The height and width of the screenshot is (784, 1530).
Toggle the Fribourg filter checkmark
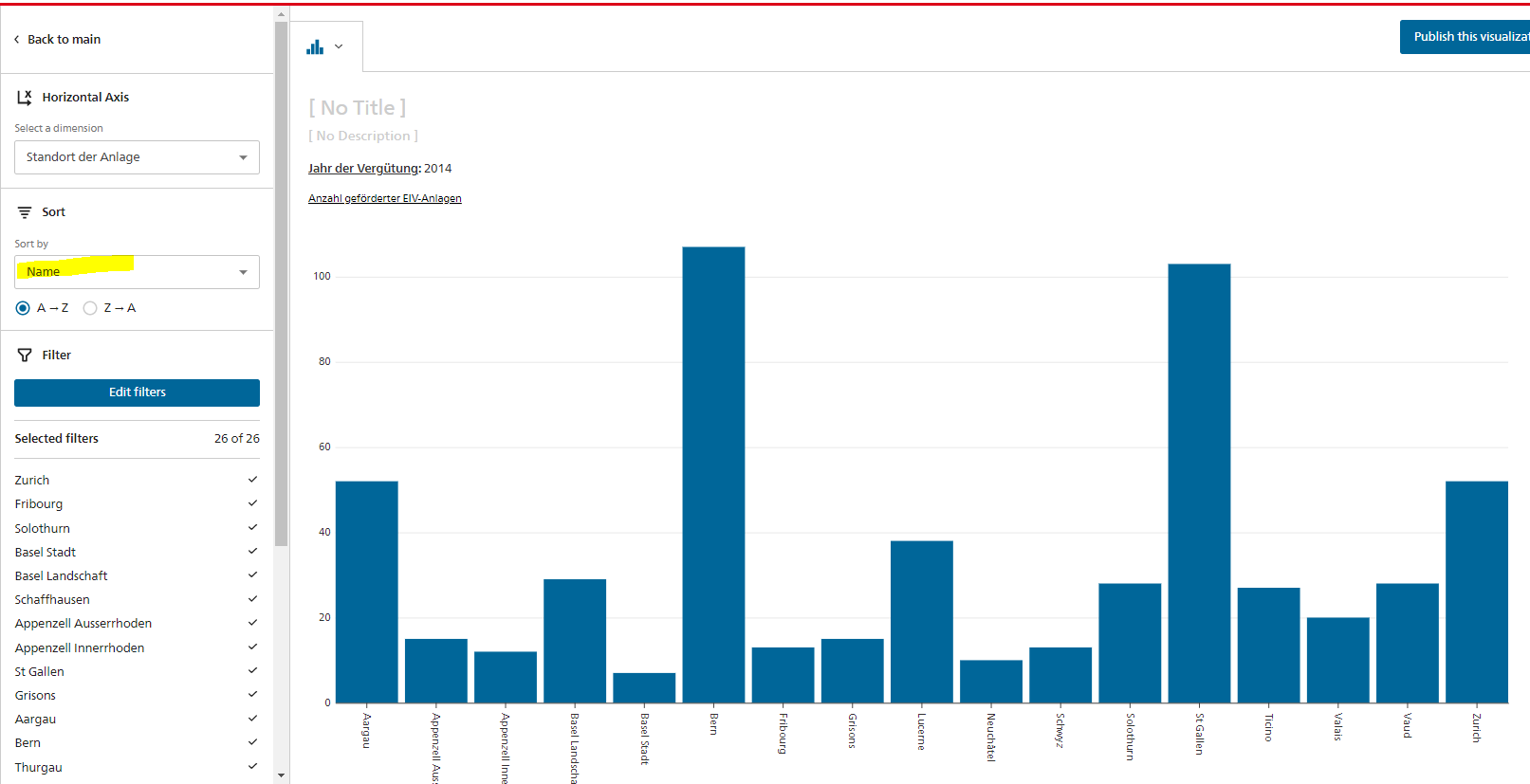[x=252, y=503]
